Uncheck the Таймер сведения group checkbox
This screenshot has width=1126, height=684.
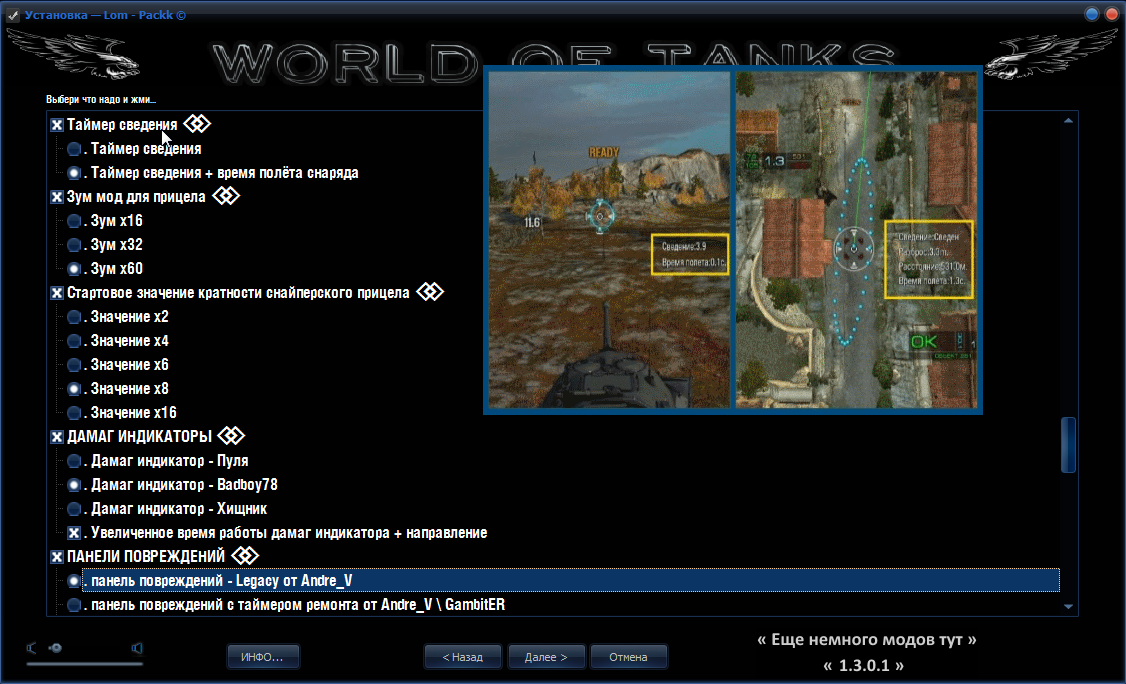57,125
